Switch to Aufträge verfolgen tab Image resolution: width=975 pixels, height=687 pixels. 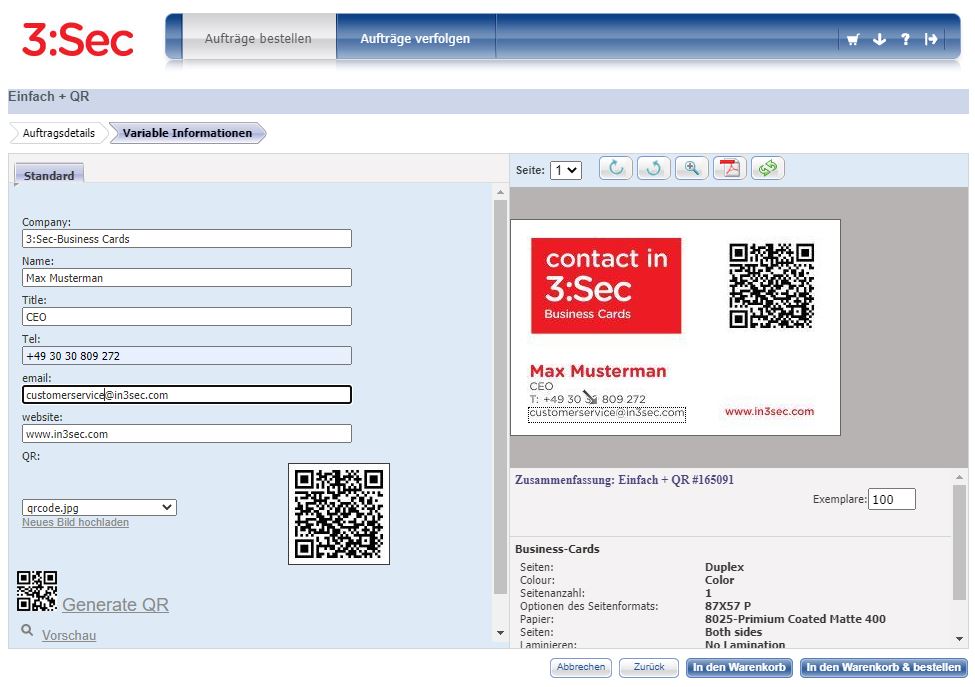pyautogui.click(x=415, y=39)
